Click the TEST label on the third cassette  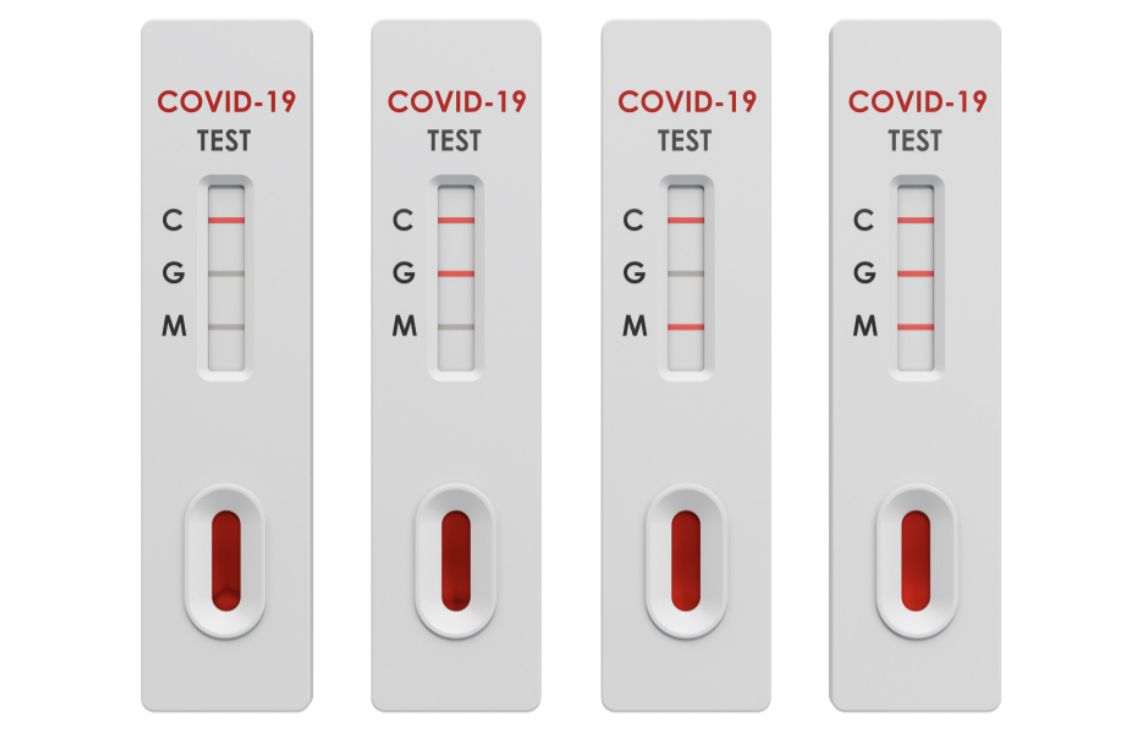685,141
